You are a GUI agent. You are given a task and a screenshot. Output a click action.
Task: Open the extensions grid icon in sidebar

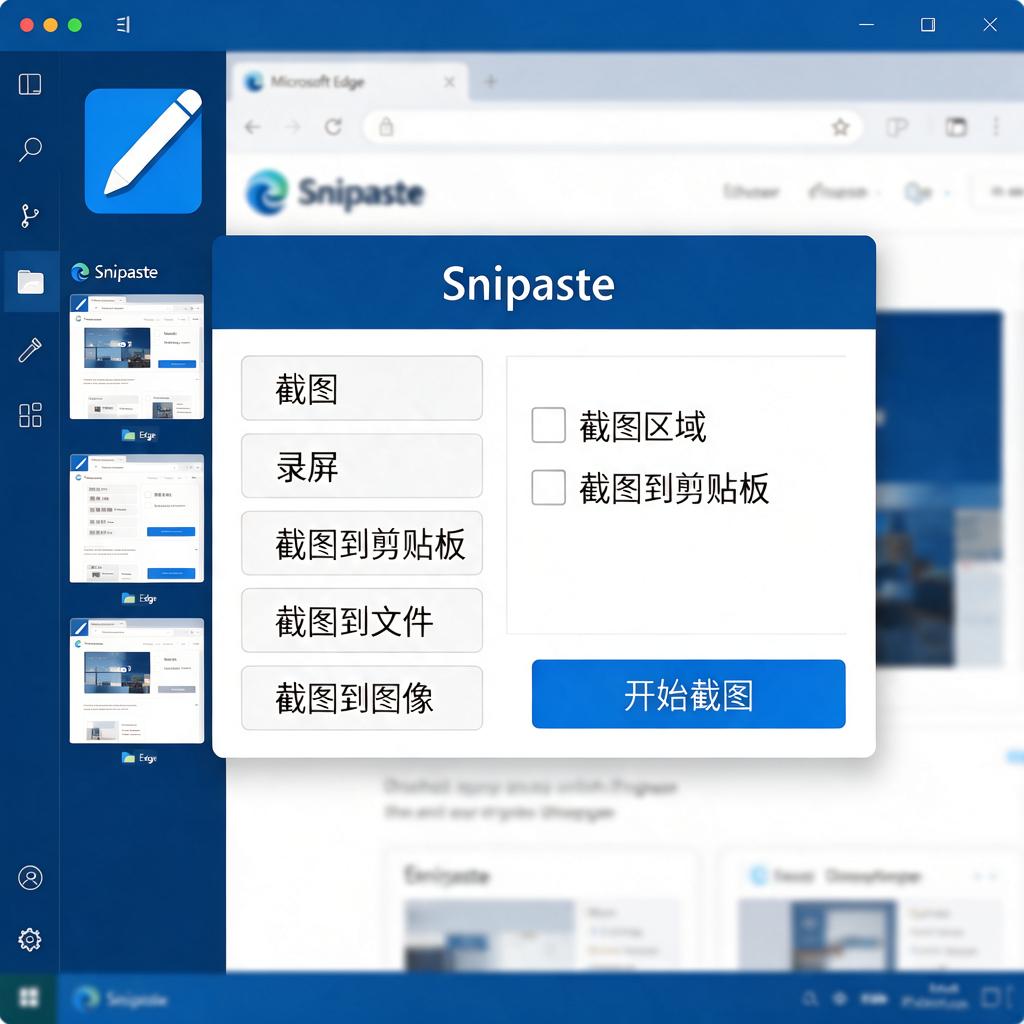(x=30, y=415)
